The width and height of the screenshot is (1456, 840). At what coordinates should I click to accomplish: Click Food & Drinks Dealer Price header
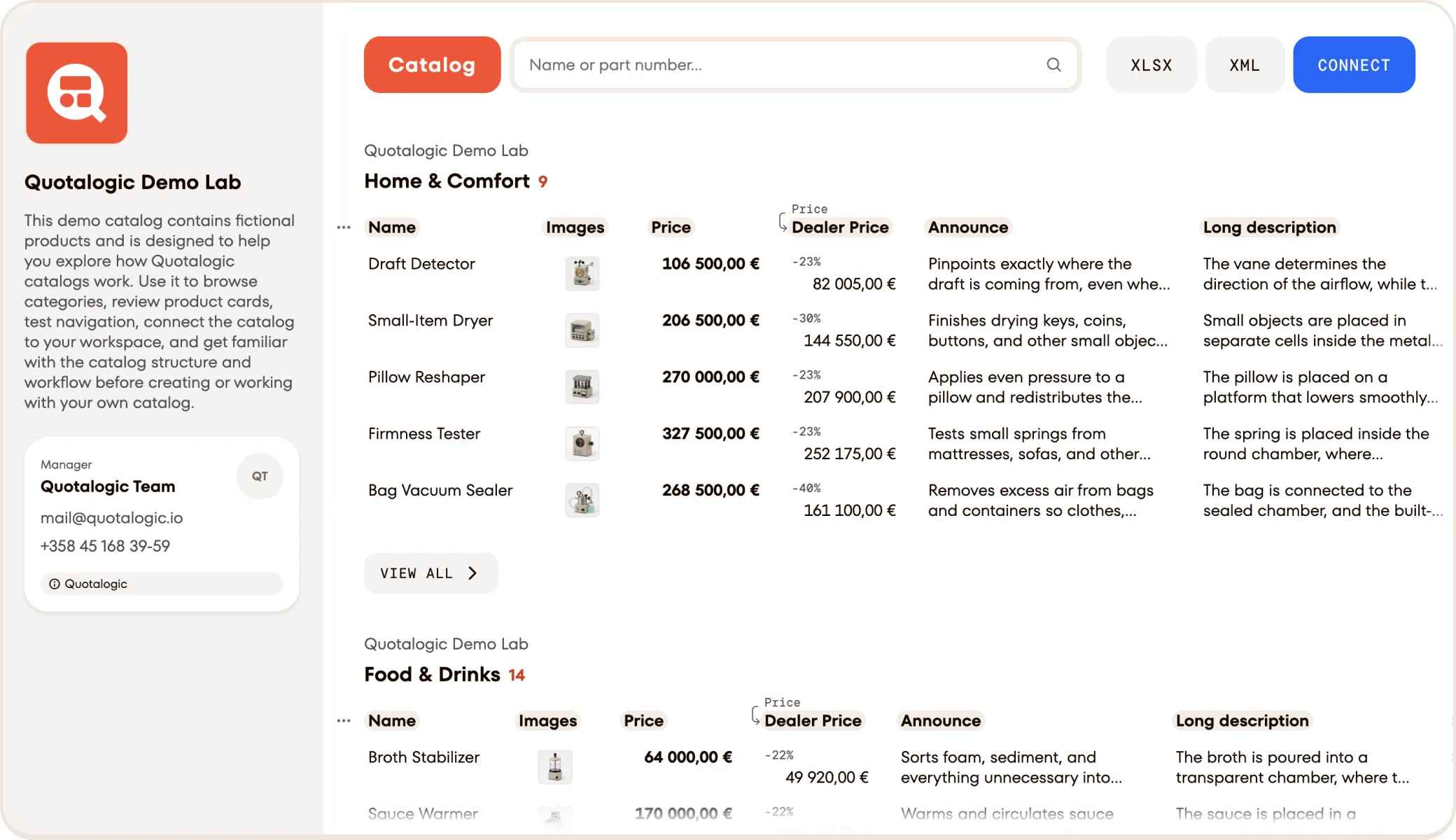tap(813, 721)
